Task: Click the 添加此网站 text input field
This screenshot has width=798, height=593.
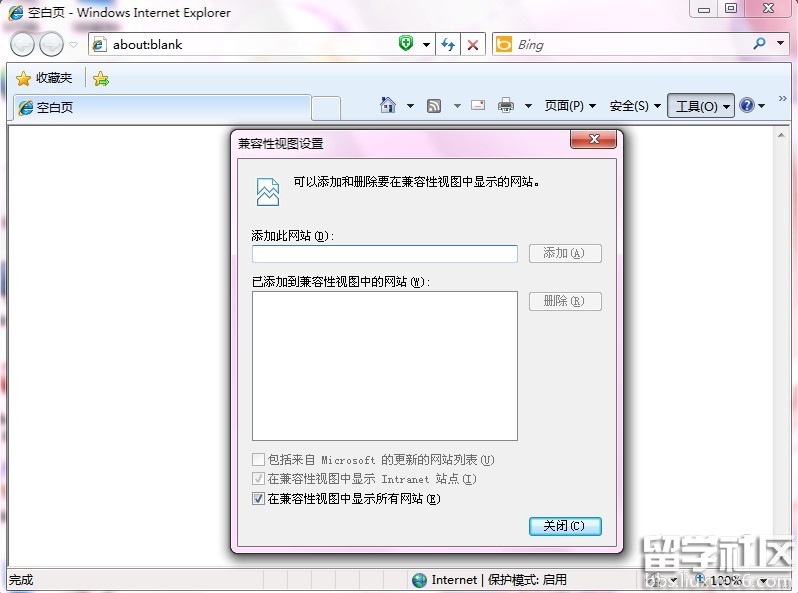Action: [384, 254]
